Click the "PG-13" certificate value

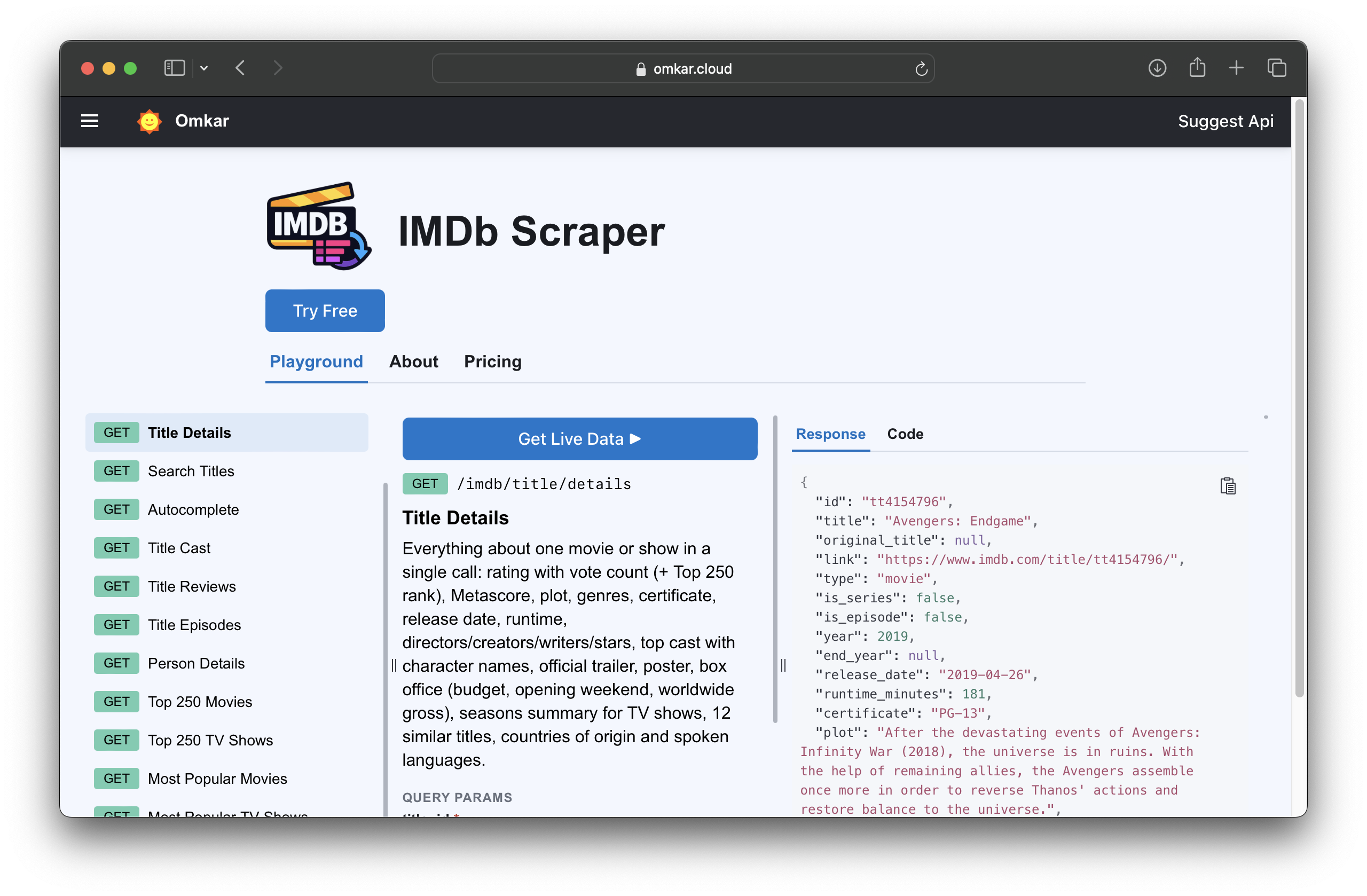[958, 713]
